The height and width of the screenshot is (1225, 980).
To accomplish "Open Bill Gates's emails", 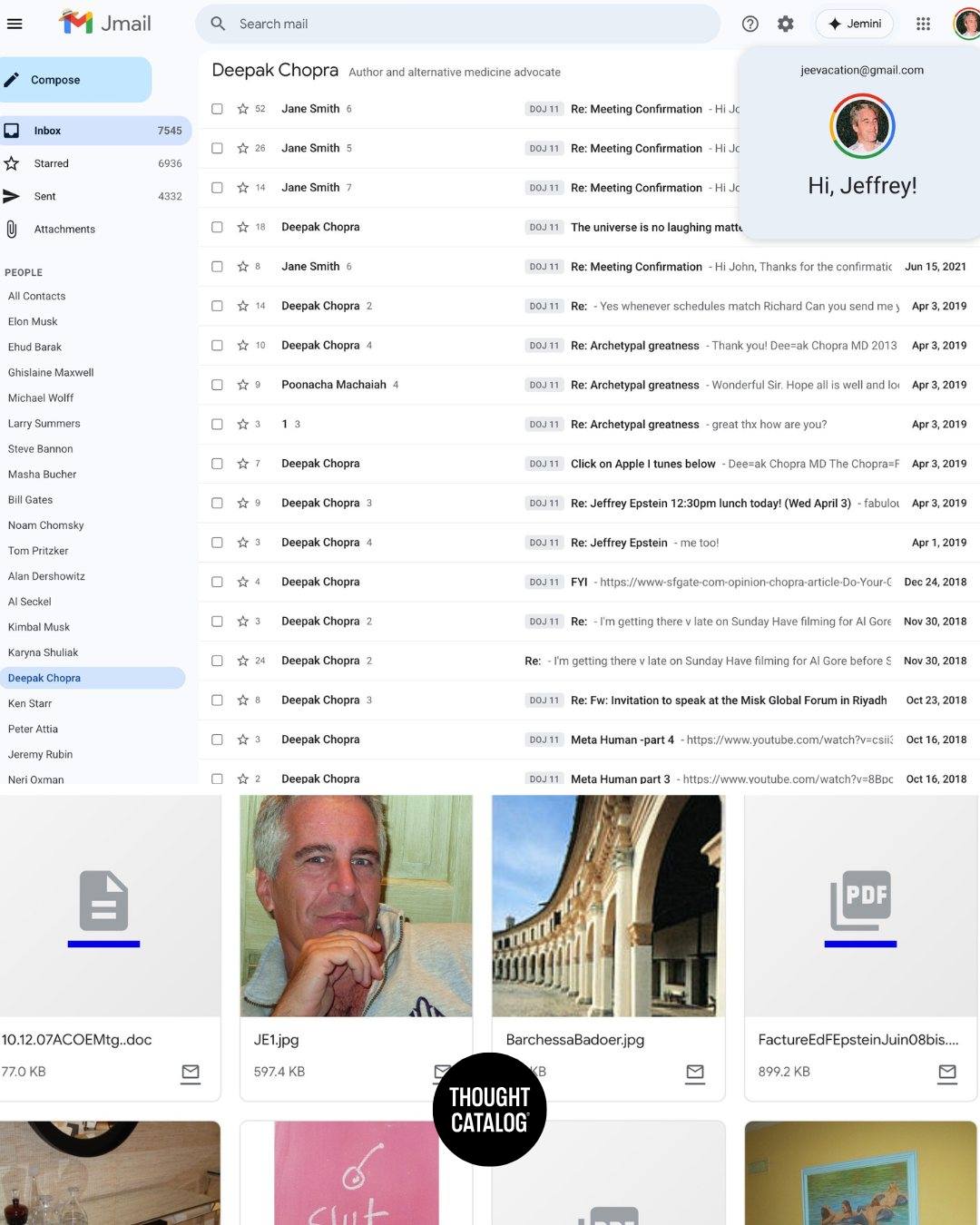I will 30,500.
